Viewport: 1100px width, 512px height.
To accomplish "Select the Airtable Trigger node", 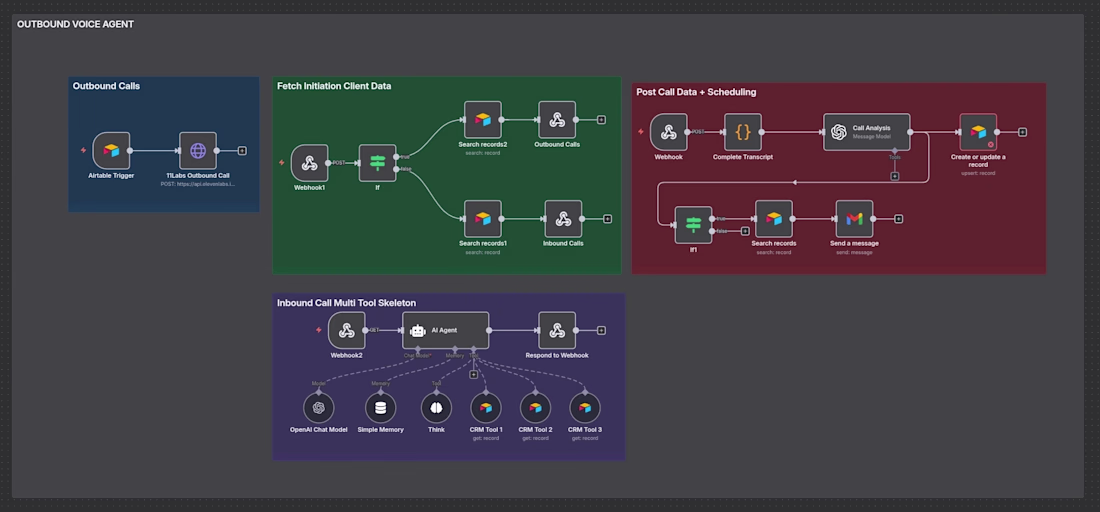I will 111,150.
